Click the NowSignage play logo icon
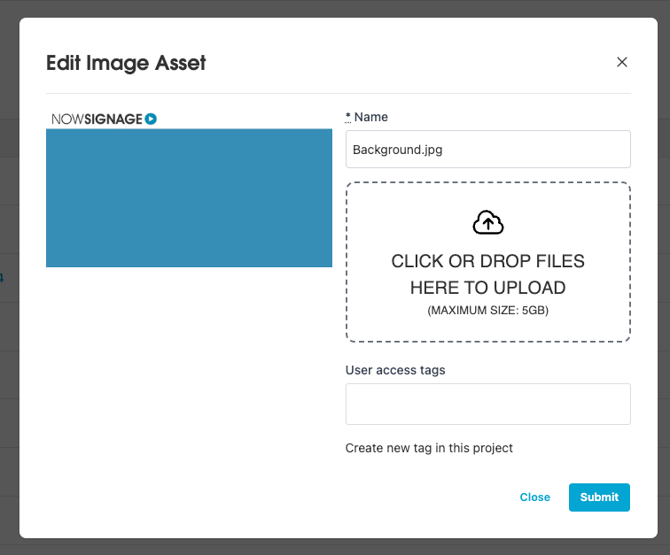Image resolution: width=670 pixels, height=555 pixels. point(151,119)
